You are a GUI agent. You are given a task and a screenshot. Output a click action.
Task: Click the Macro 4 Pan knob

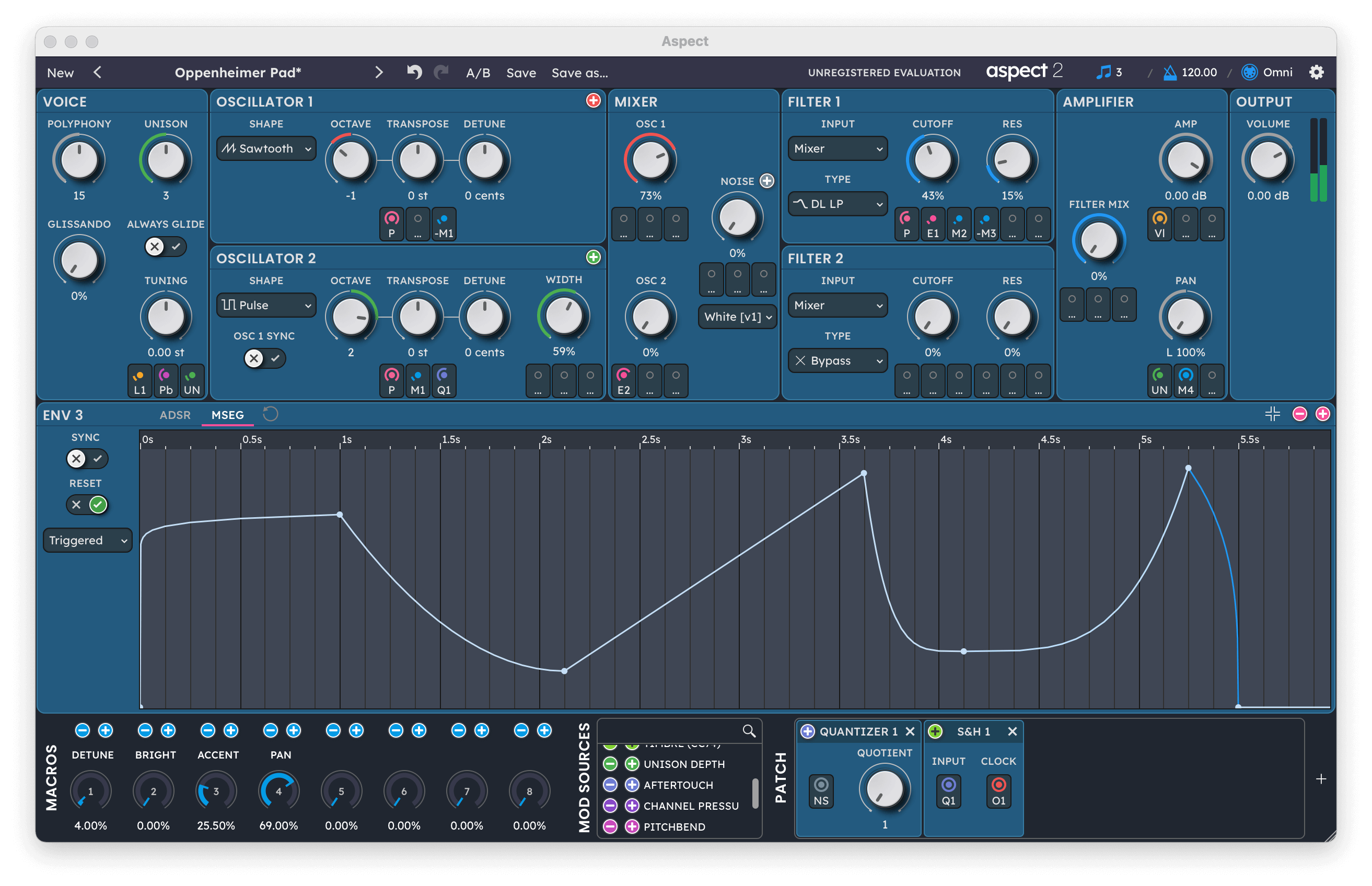point(278,791)
